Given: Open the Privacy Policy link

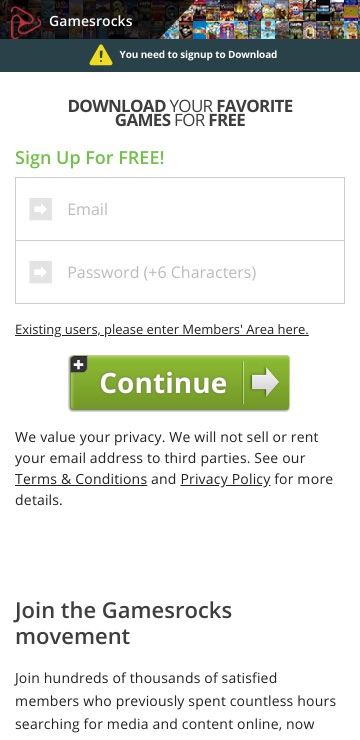Looking at the screenshot, I should coord(226,479).
